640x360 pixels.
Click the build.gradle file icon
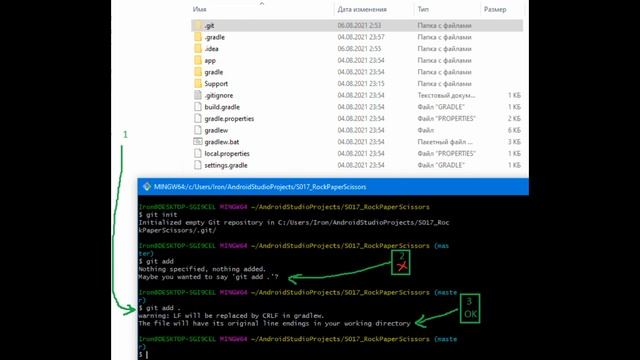click(198, 107)
